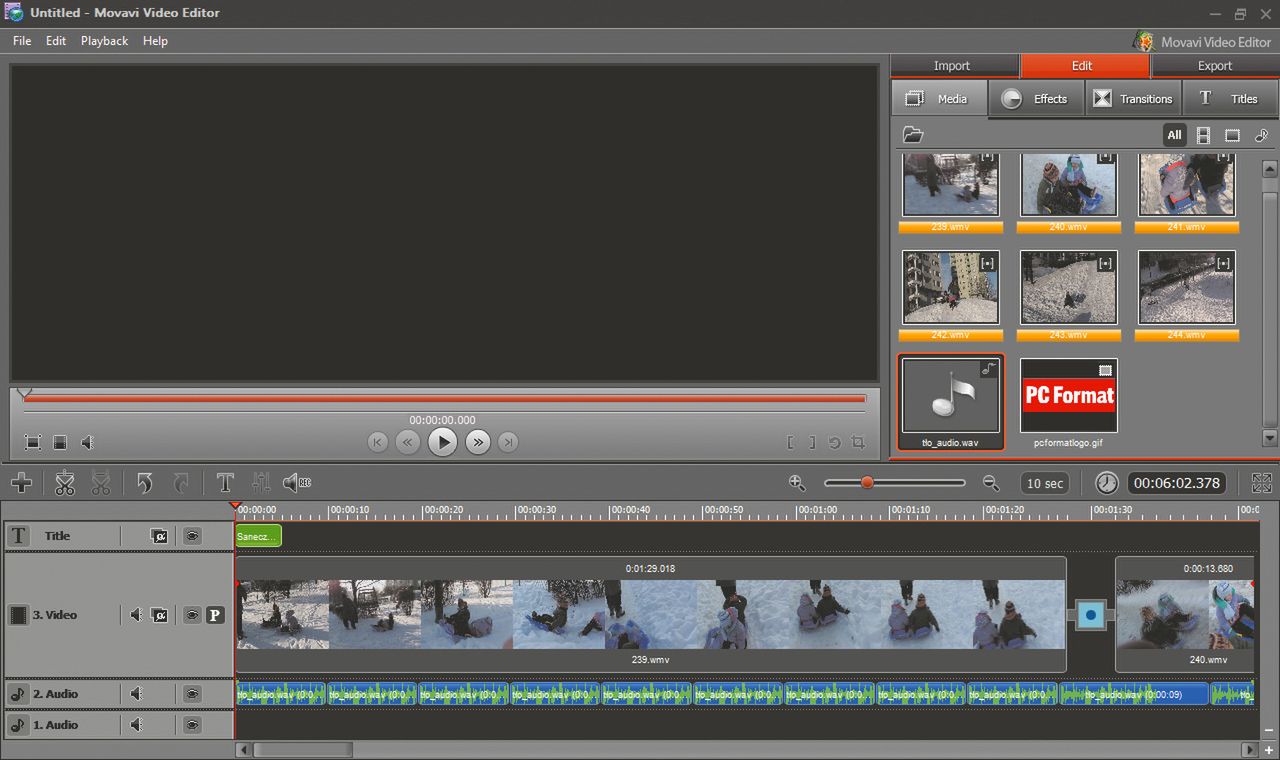Open the Edit menu in the menu bar

(56, 41)
